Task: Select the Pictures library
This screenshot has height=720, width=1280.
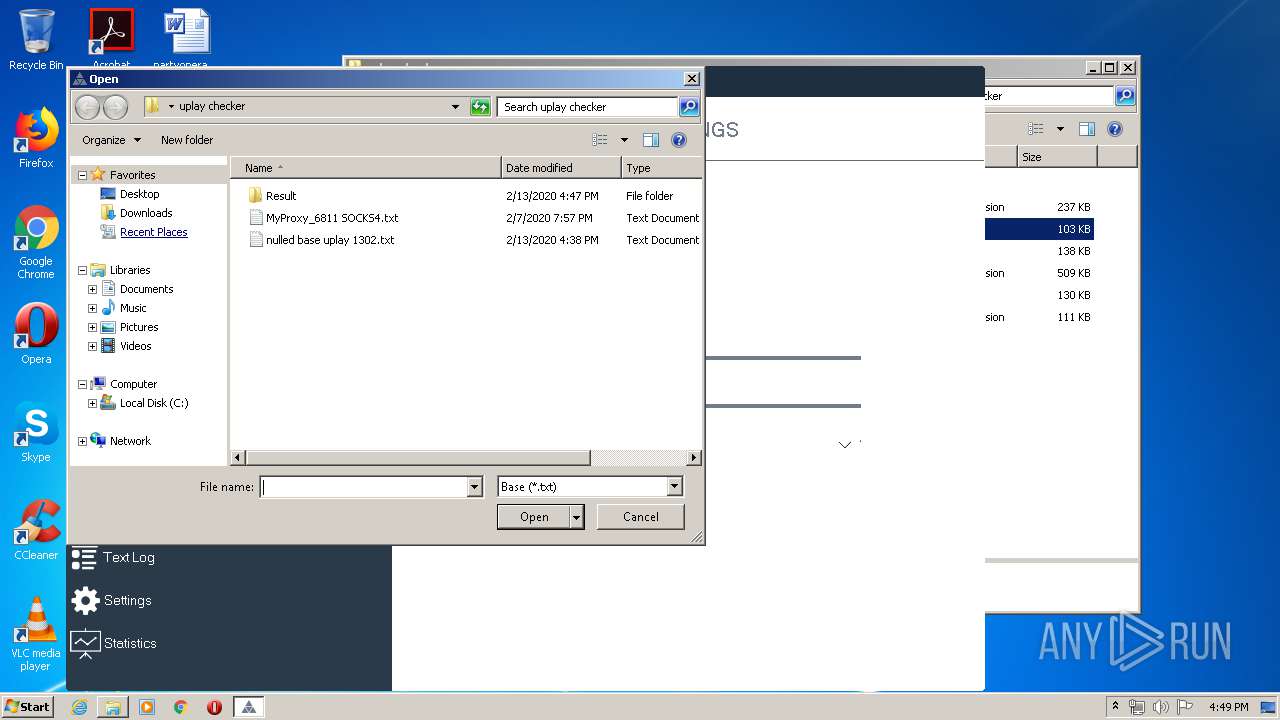Action: 139,327
